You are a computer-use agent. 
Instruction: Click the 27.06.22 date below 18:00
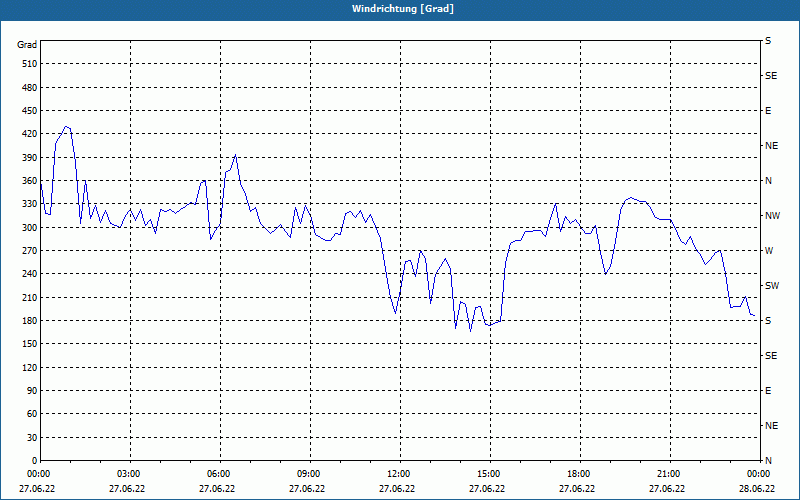pyautogui.click(x=577, y=489)
